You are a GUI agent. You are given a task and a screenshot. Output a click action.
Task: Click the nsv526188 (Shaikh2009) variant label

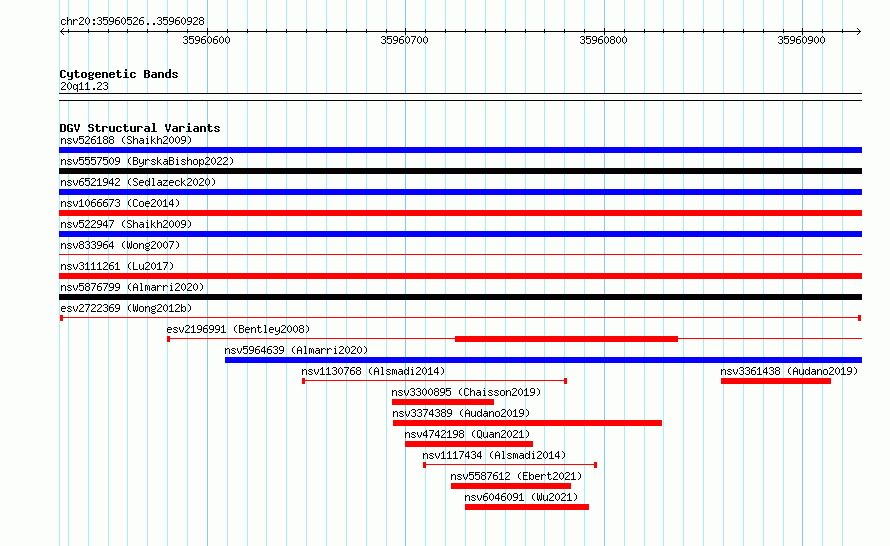[126, 140]
